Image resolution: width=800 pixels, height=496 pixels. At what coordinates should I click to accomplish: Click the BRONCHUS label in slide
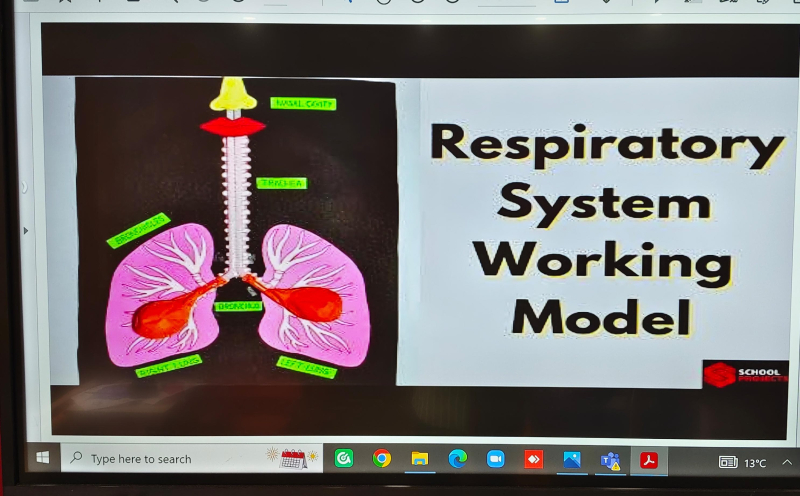pos(238,306)
